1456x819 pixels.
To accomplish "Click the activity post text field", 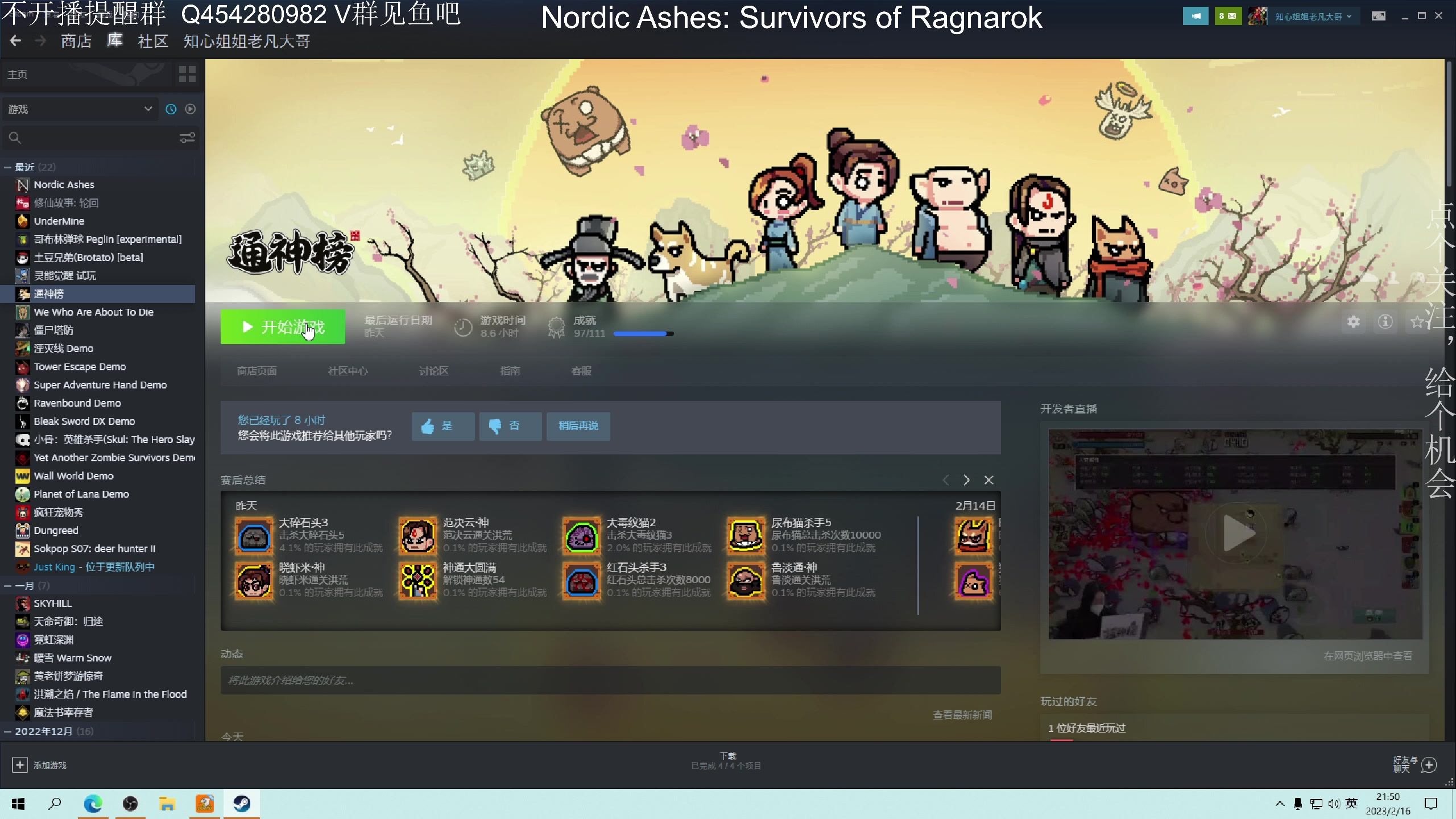I will (x=610, y=680).
